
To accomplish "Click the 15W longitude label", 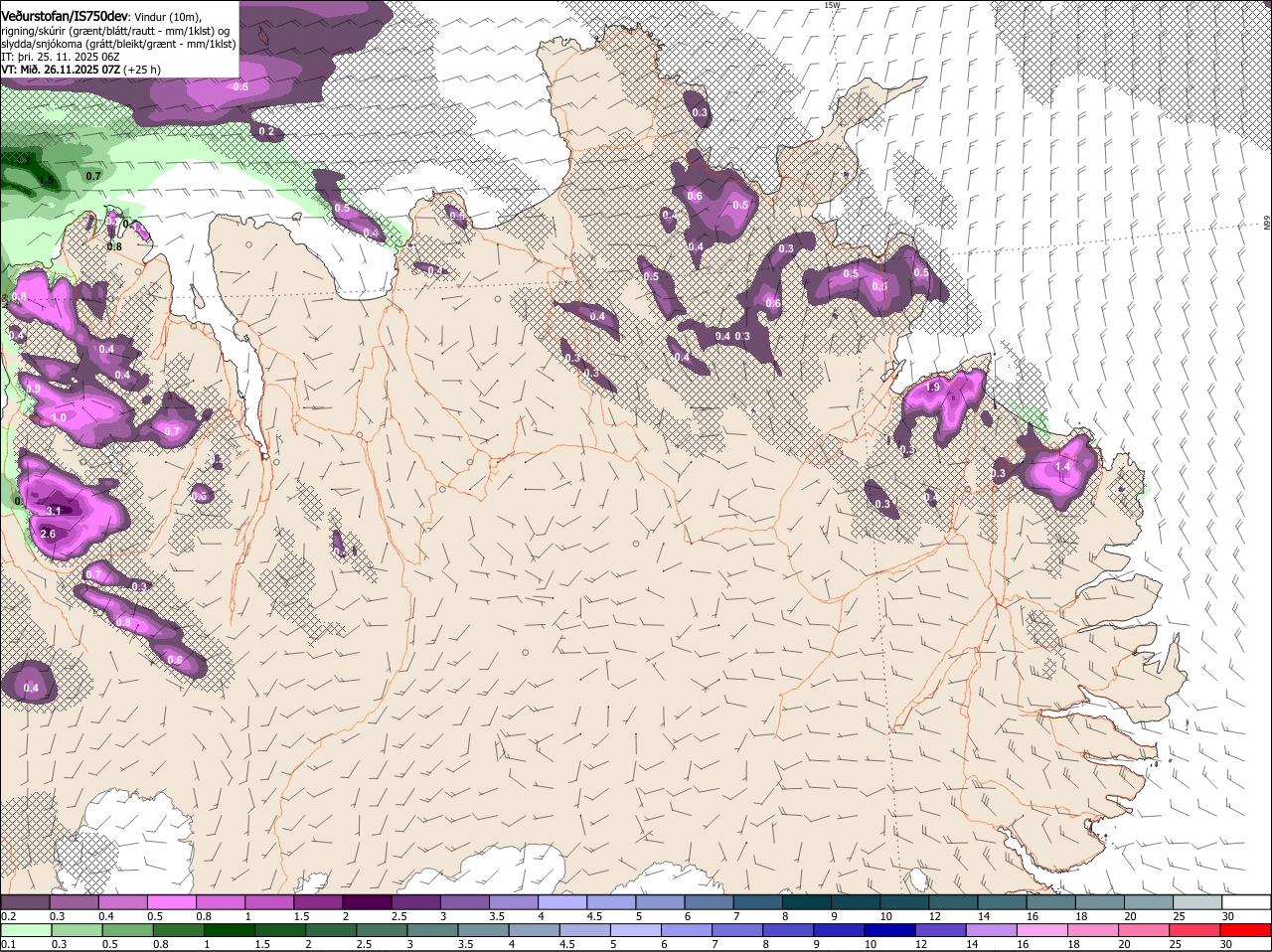I will click(832, 5).
